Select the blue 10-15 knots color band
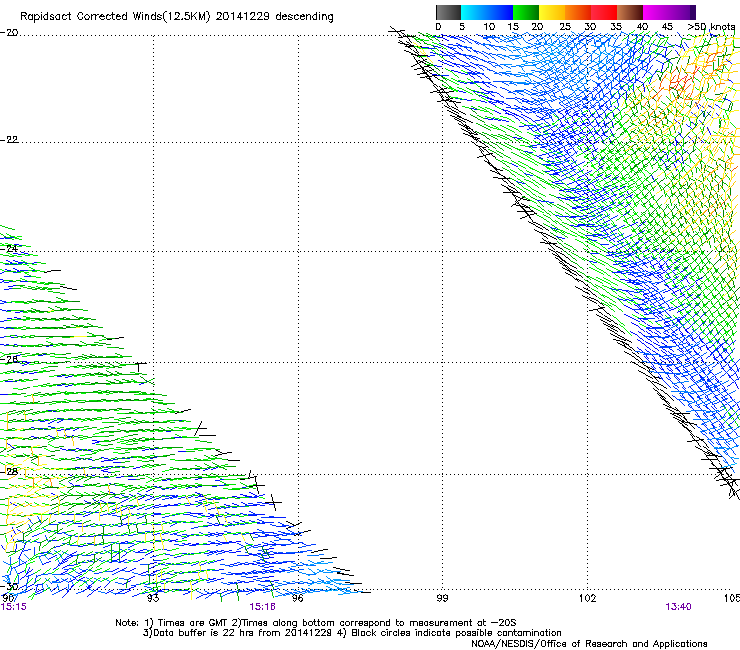The image size is (740, 650). click(x=500, y=12)
